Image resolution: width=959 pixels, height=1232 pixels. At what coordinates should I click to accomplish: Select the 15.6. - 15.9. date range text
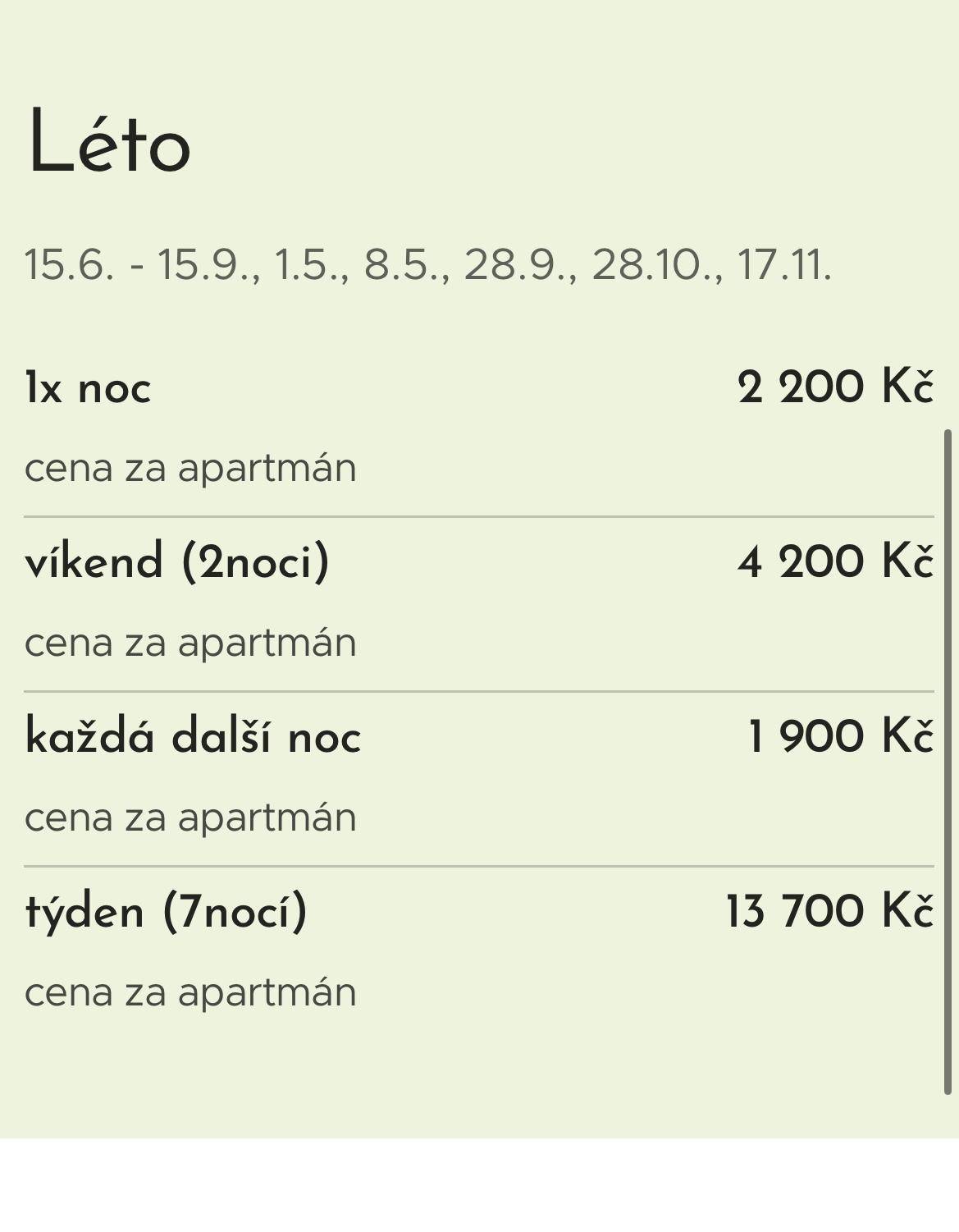click(x=141, y=265)
